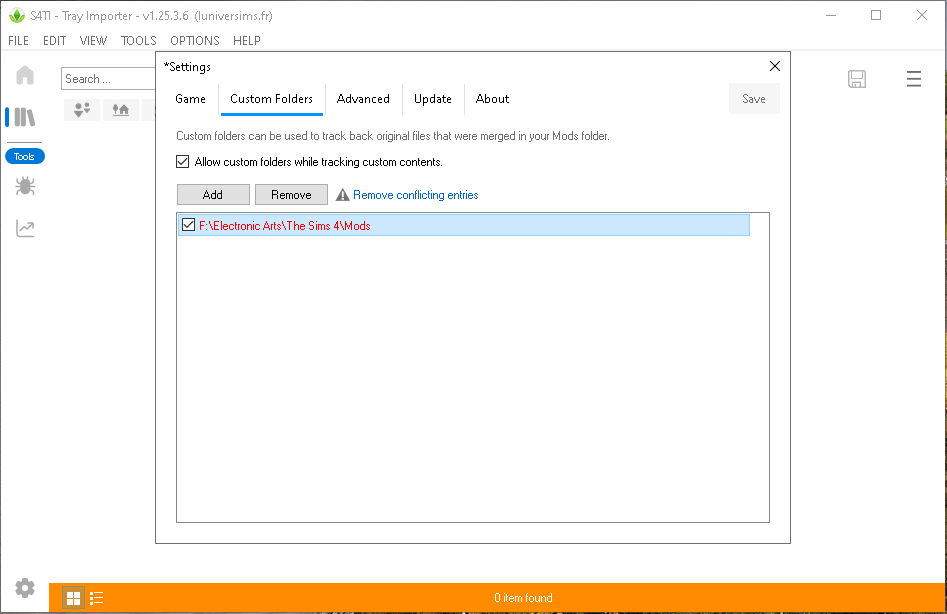Uncheck the F:\Electronic Arts Mods folder entry
This screenshot has height=614, width=947.
coord(188,225)
